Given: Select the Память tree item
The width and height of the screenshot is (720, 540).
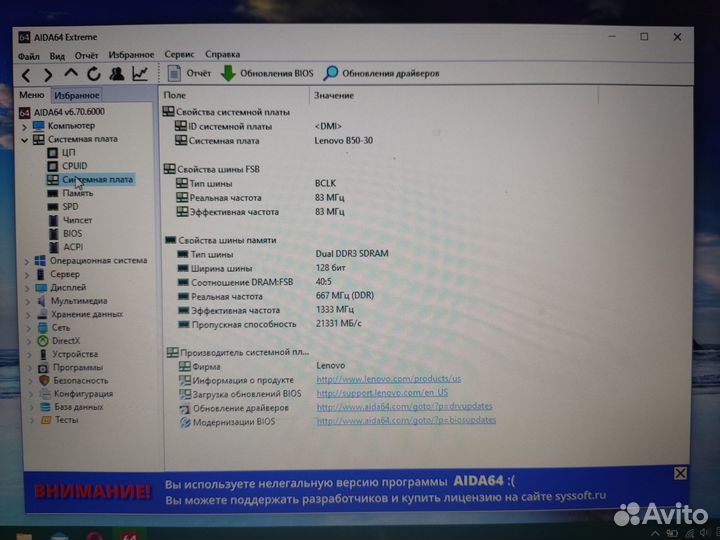Looking at the screenshot, I should (78, 193).
